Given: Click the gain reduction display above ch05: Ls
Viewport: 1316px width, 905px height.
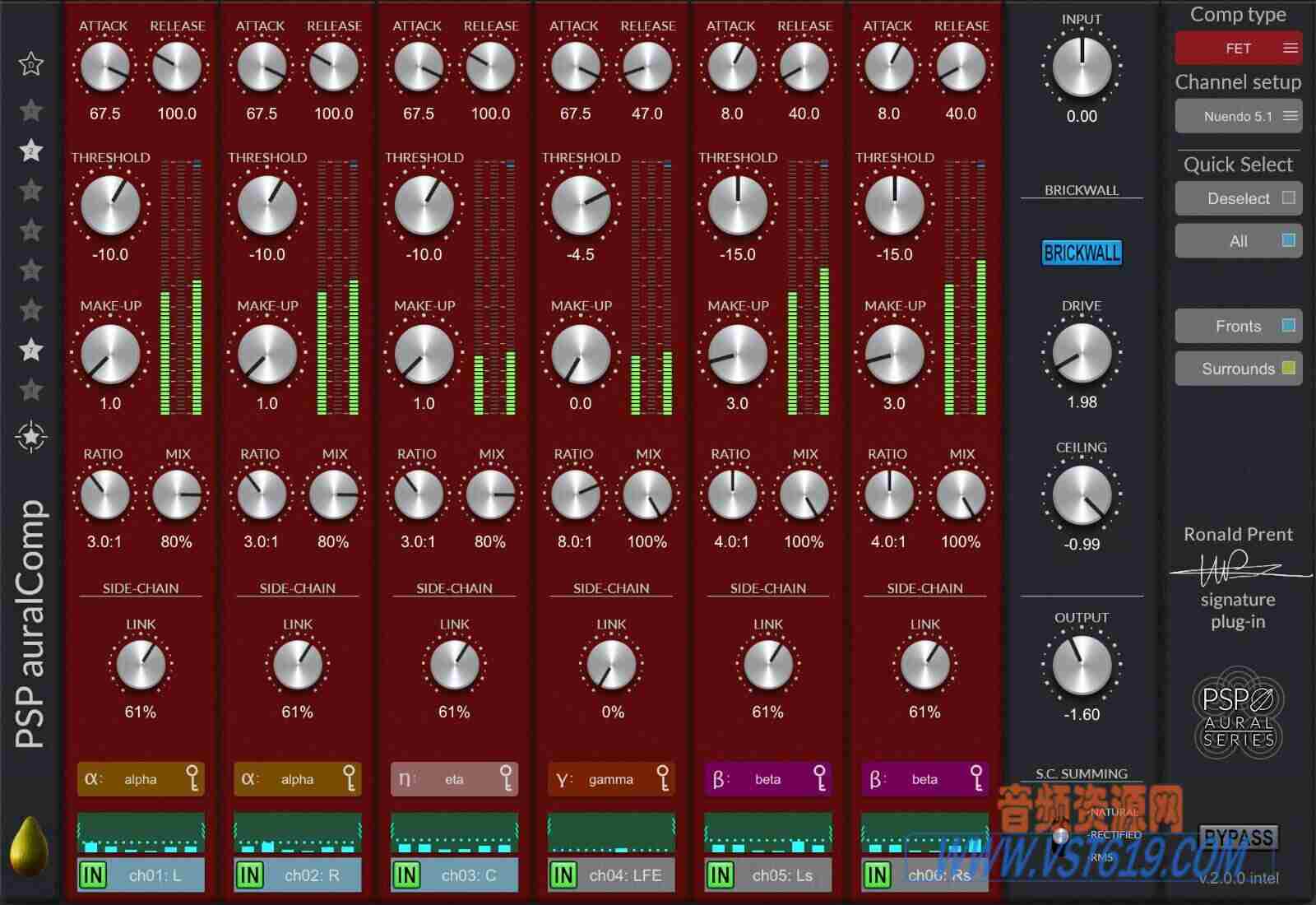Looking at the screenshot, I should click(768, 833).
